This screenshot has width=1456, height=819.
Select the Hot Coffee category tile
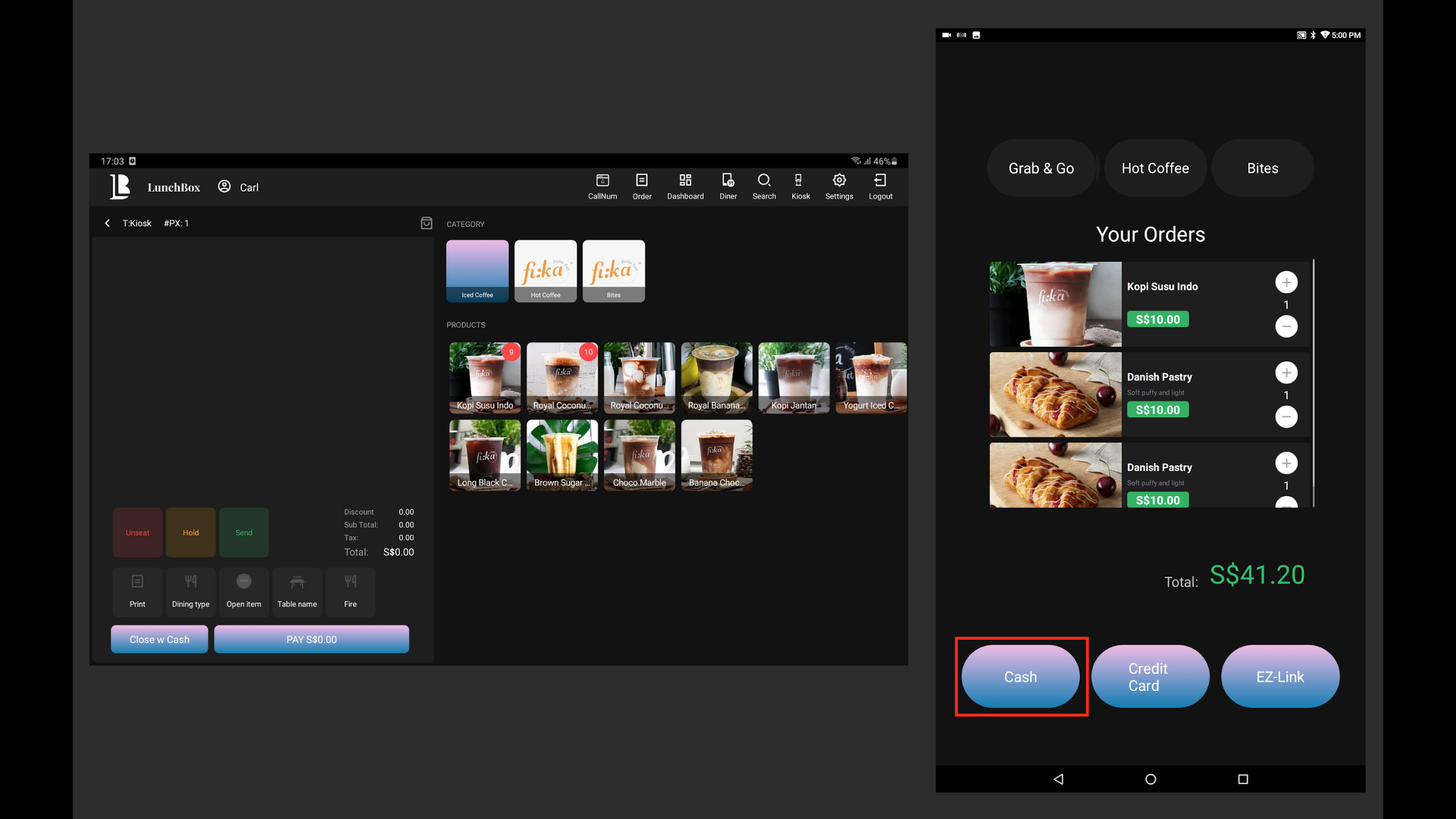tap(545, 271)
